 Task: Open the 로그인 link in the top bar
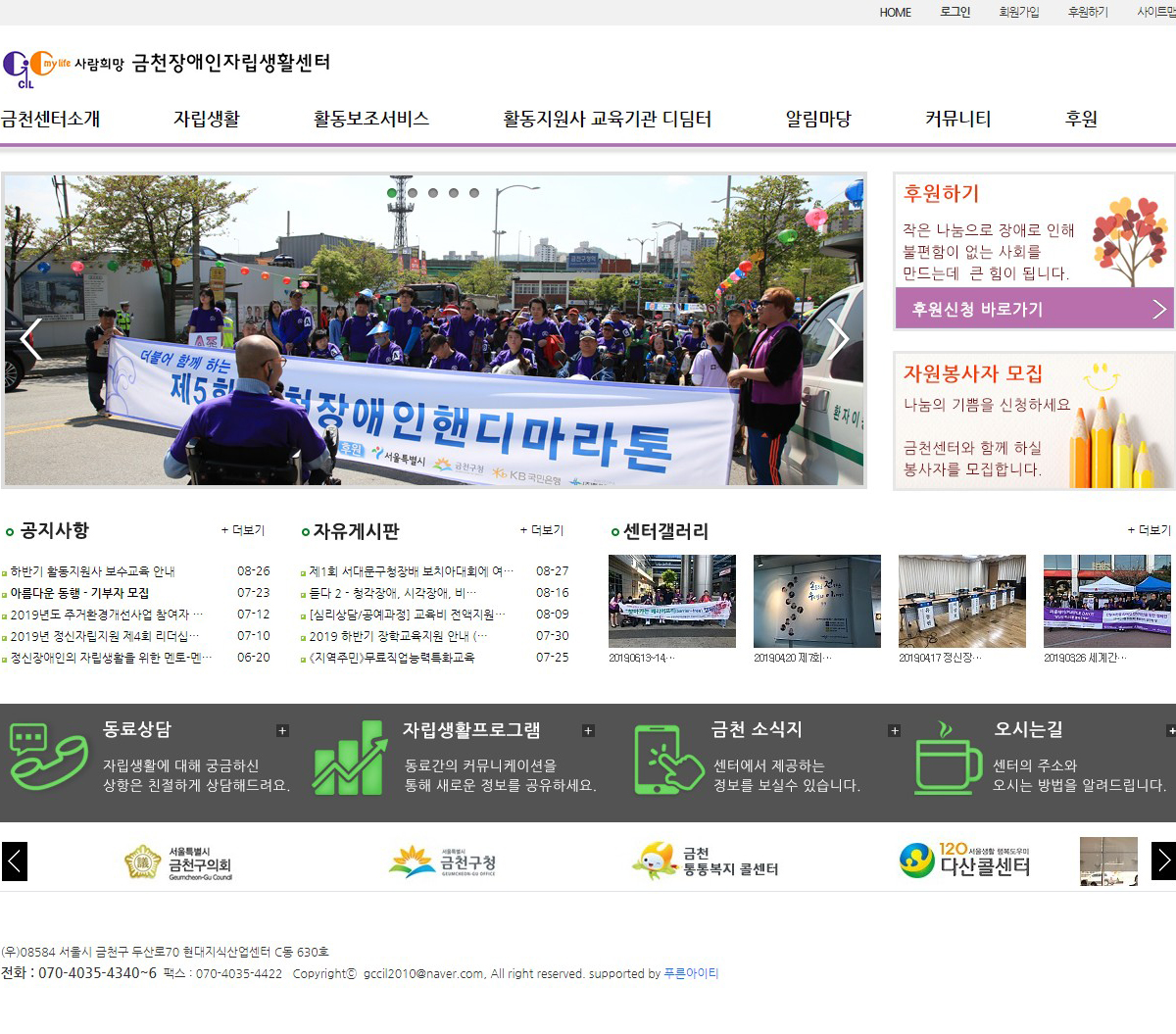click(955, 12)
